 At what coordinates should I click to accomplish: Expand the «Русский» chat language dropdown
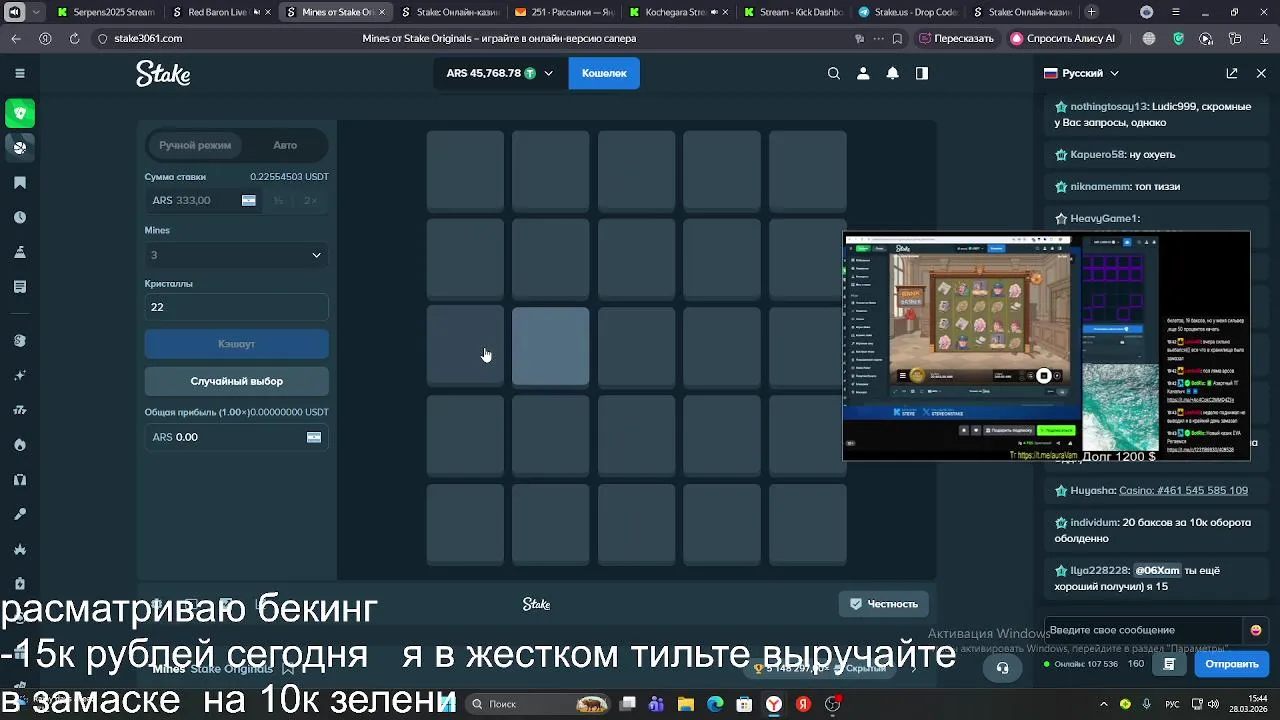[x=1081, y=73]
